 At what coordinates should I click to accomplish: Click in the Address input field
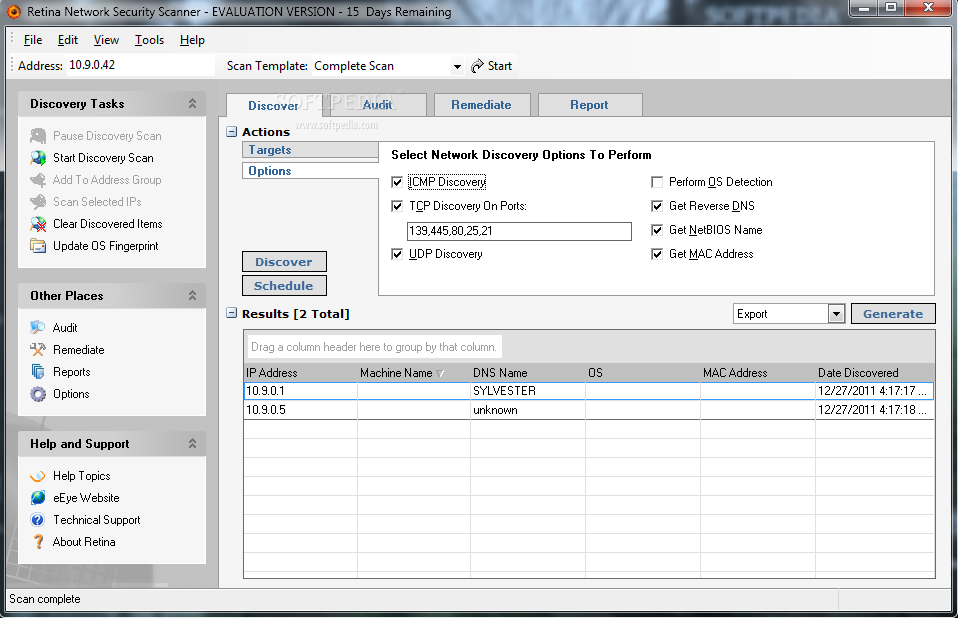(141, 65)
